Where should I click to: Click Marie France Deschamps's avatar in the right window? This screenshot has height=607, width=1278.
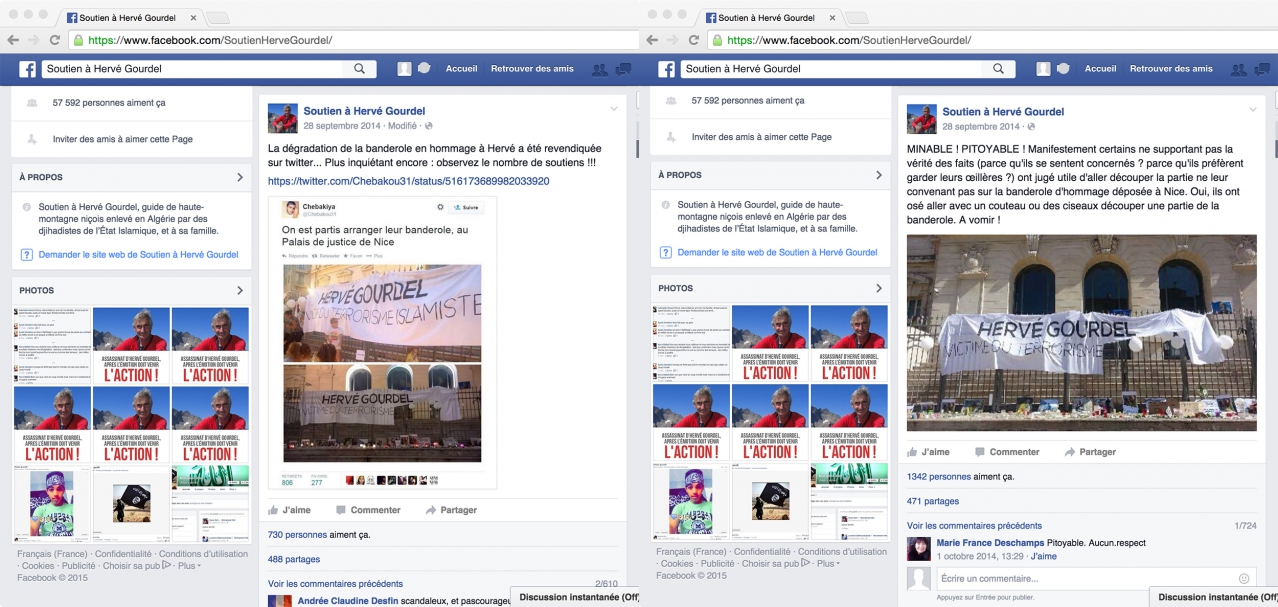[x=919, y=548]
